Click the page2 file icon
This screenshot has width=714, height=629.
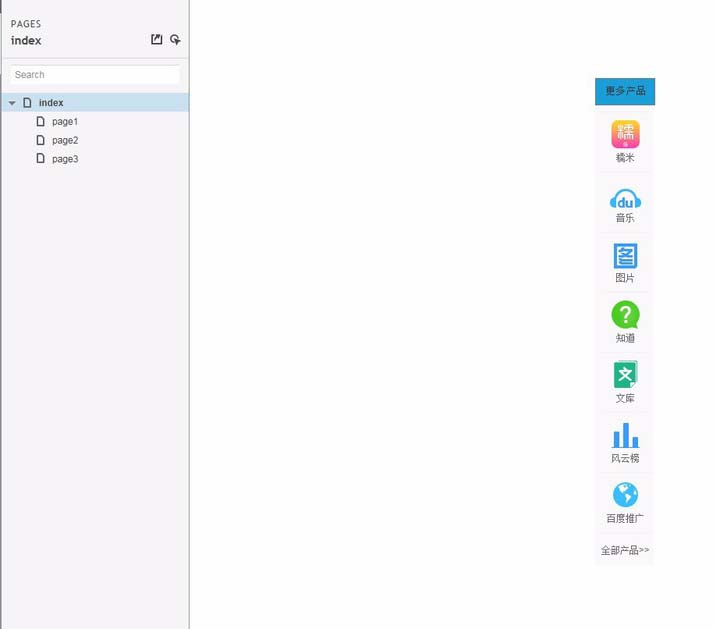point(41,140)
